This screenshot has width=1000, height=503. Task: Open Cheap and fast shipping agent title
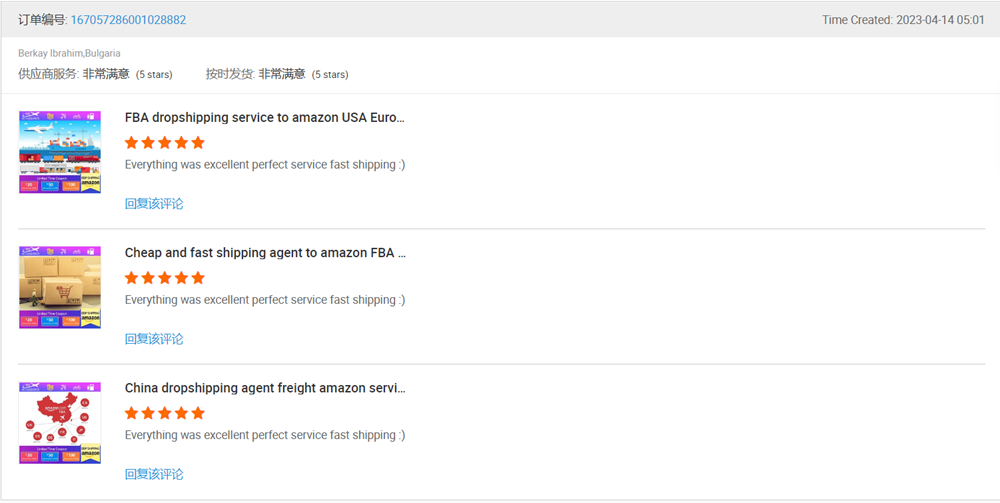265,253
